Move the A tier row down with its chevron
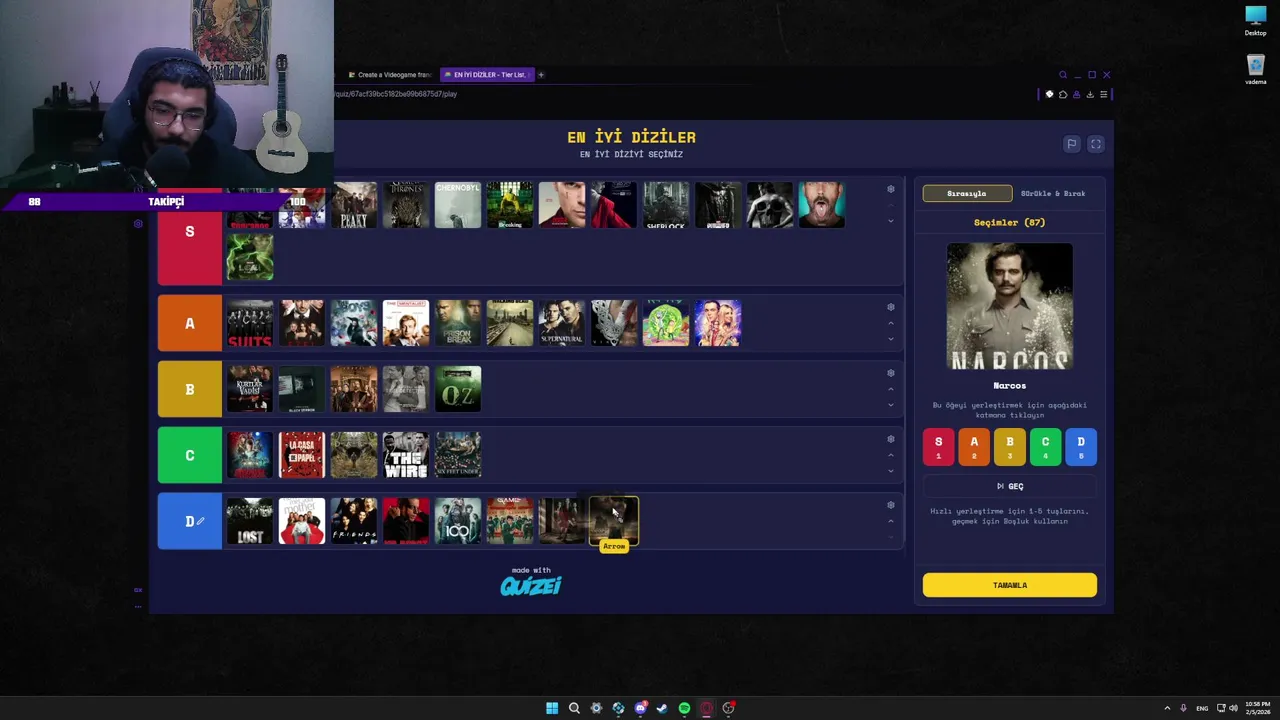1280x720 pixels. 891,339
